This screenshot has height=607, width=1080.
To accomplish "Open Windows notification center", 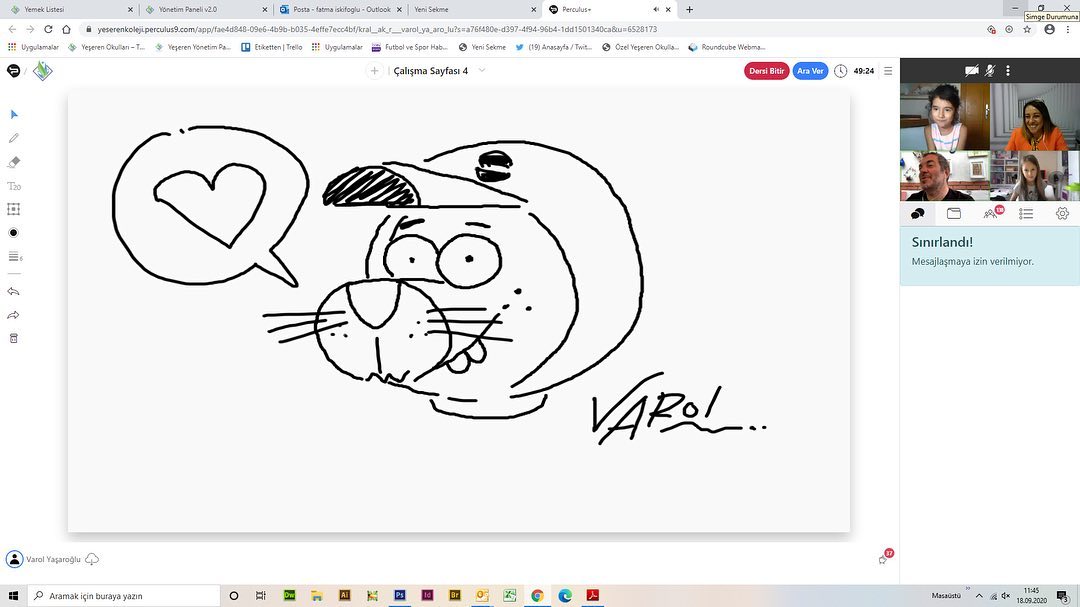I will (x=1063, y=596).
